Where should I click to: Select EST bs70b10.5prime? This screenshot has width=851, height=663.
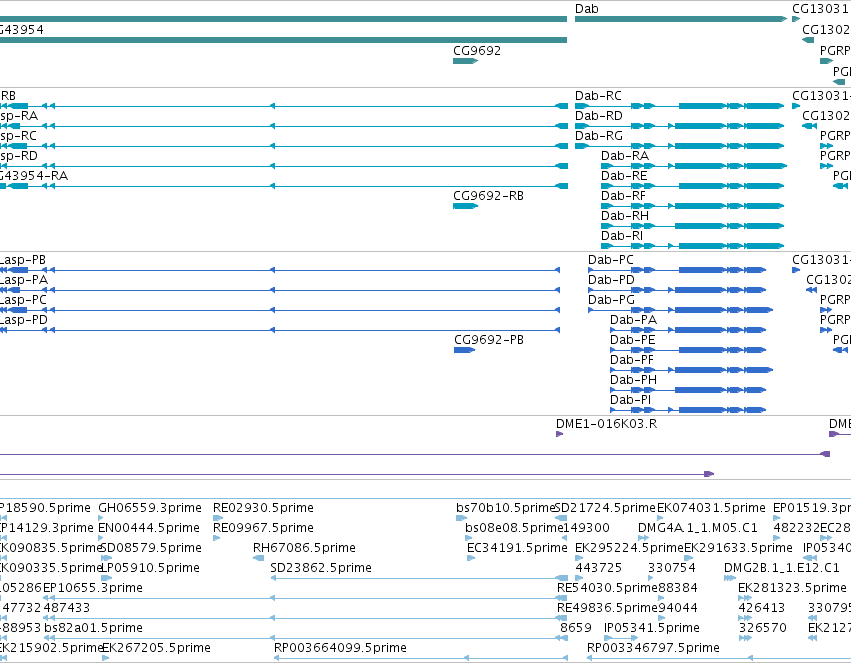pos(505,508)
